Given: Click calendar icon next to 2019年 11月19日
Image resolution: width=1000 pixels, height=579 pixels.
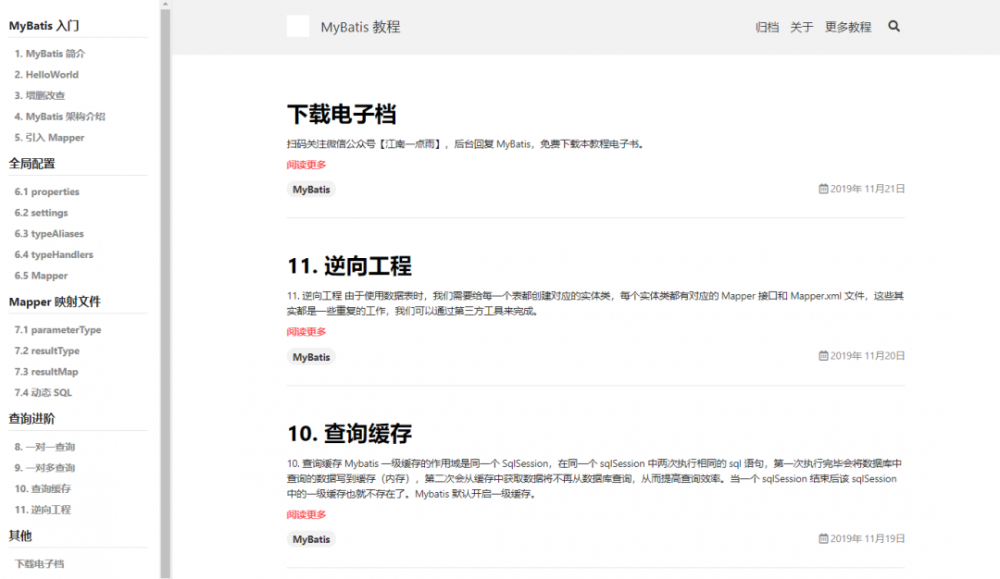Looking at the screenshot, I should coord(823,539).
